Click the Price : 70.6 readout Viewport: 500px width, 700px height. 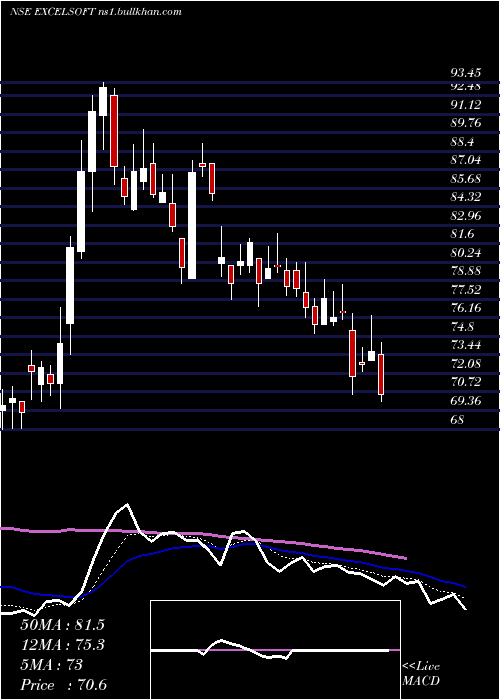(x=63, y=685)
